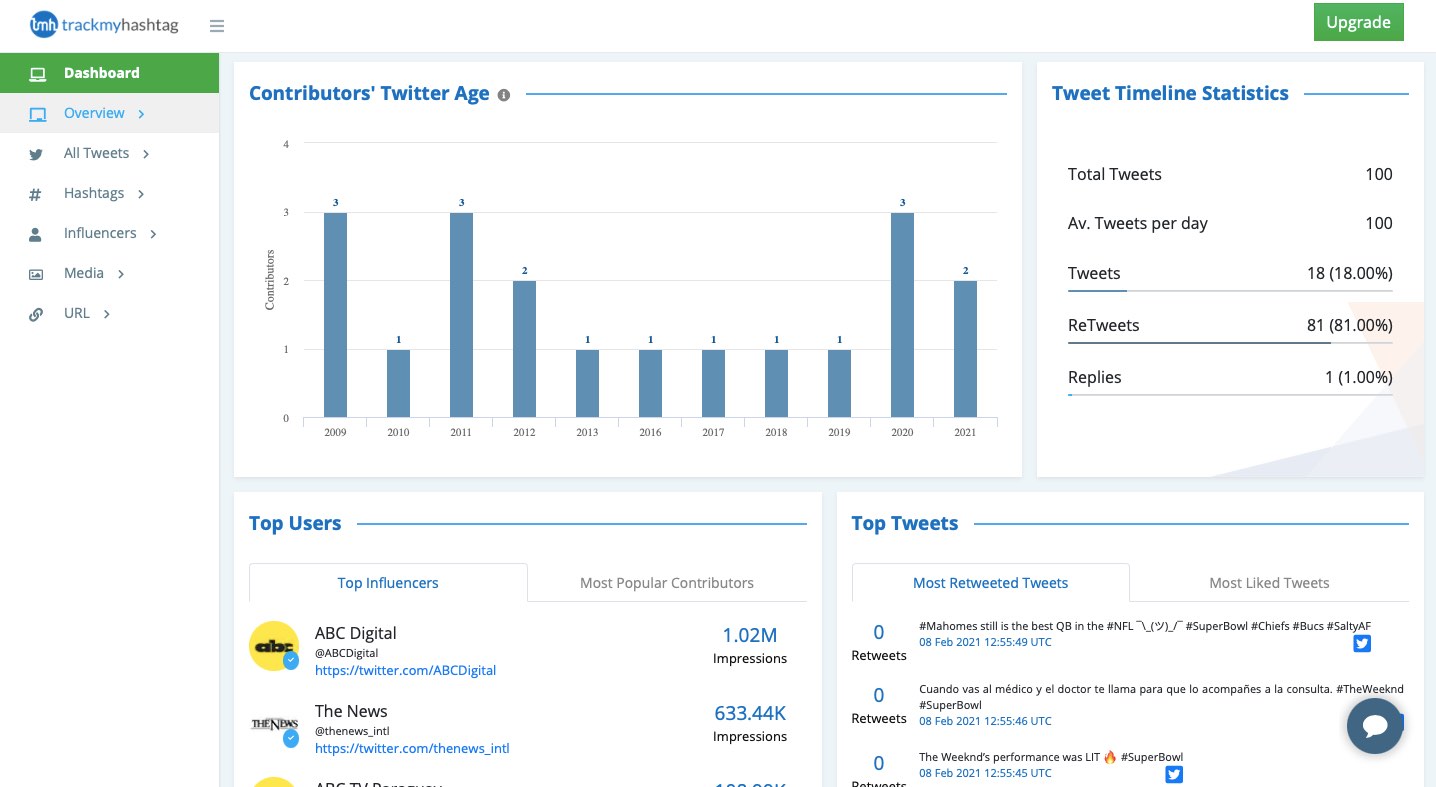
Task: Click ABC Digital profile avatar
Action: 273,646
